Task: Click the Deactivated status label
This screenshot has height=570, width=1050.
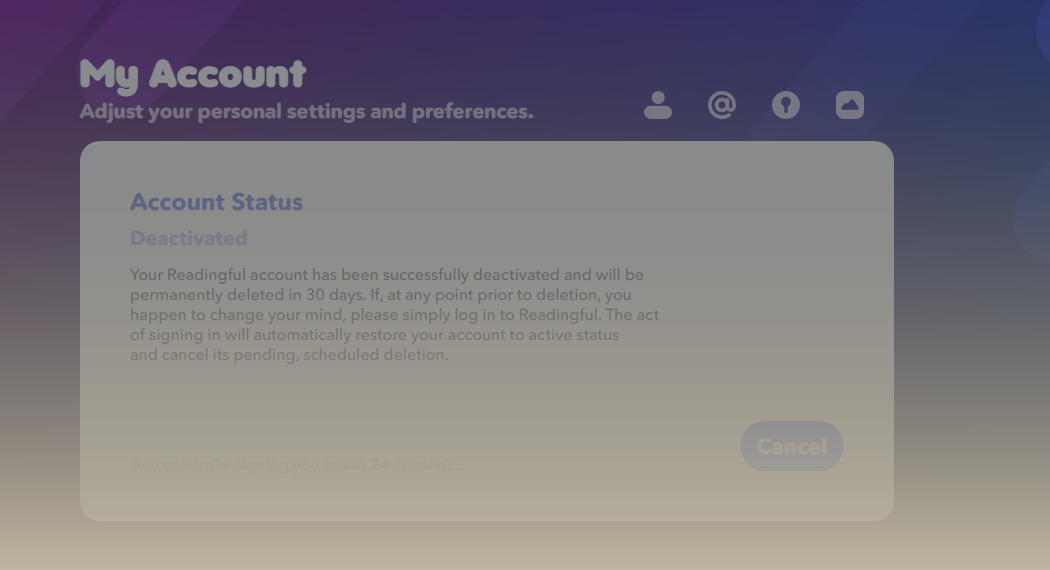Action: click(189, 238)
